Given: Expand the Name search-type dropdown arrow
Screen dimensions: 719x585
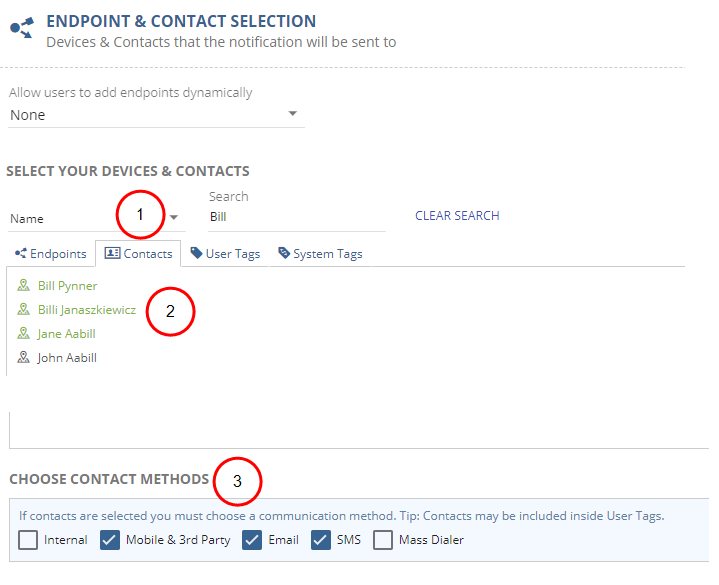Looking at the screenshot, I should (174, 218).
